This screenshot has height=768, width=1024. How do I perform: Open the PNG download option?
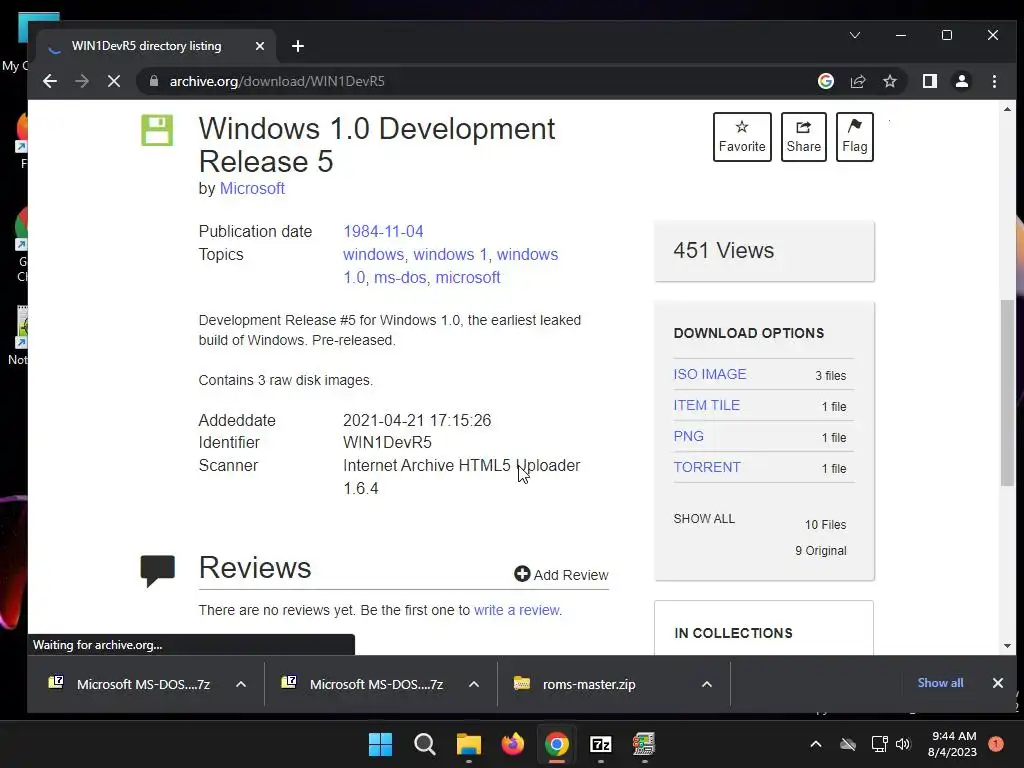(x=688, y=436)
